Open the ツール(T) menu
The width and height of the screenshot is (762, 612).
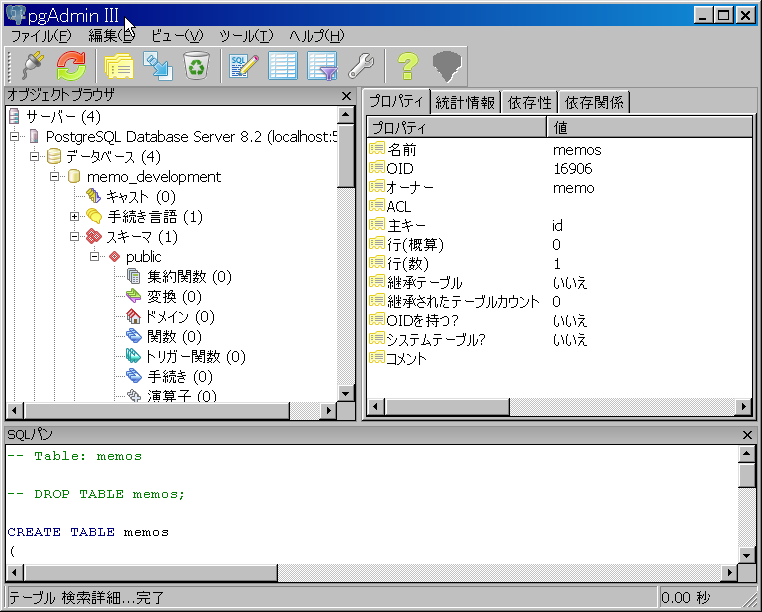click(x=246, y=36)
